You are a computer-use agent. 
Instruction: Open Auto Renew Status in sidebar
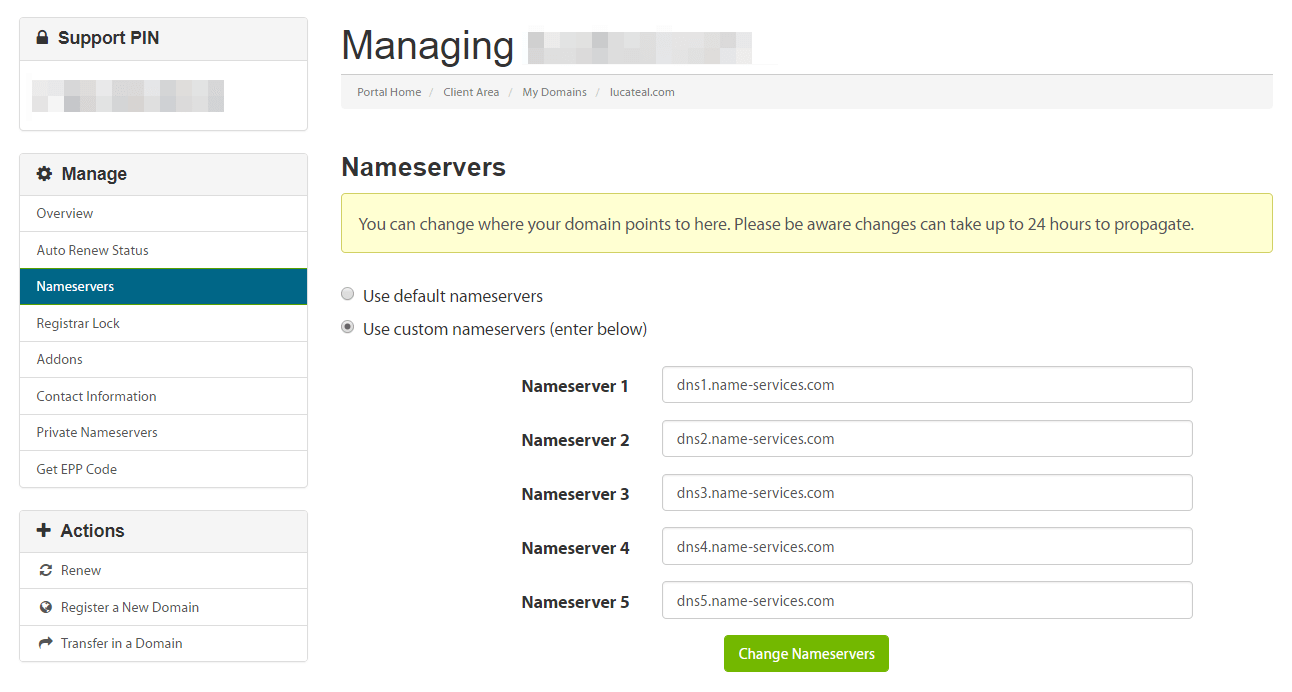coord(92,250)
